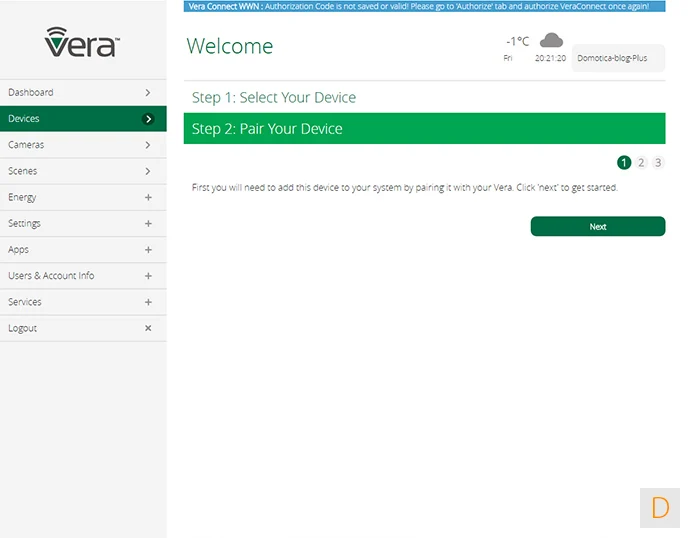
Task: Click the orange D icon in the corner
Action: click(660, 508)
